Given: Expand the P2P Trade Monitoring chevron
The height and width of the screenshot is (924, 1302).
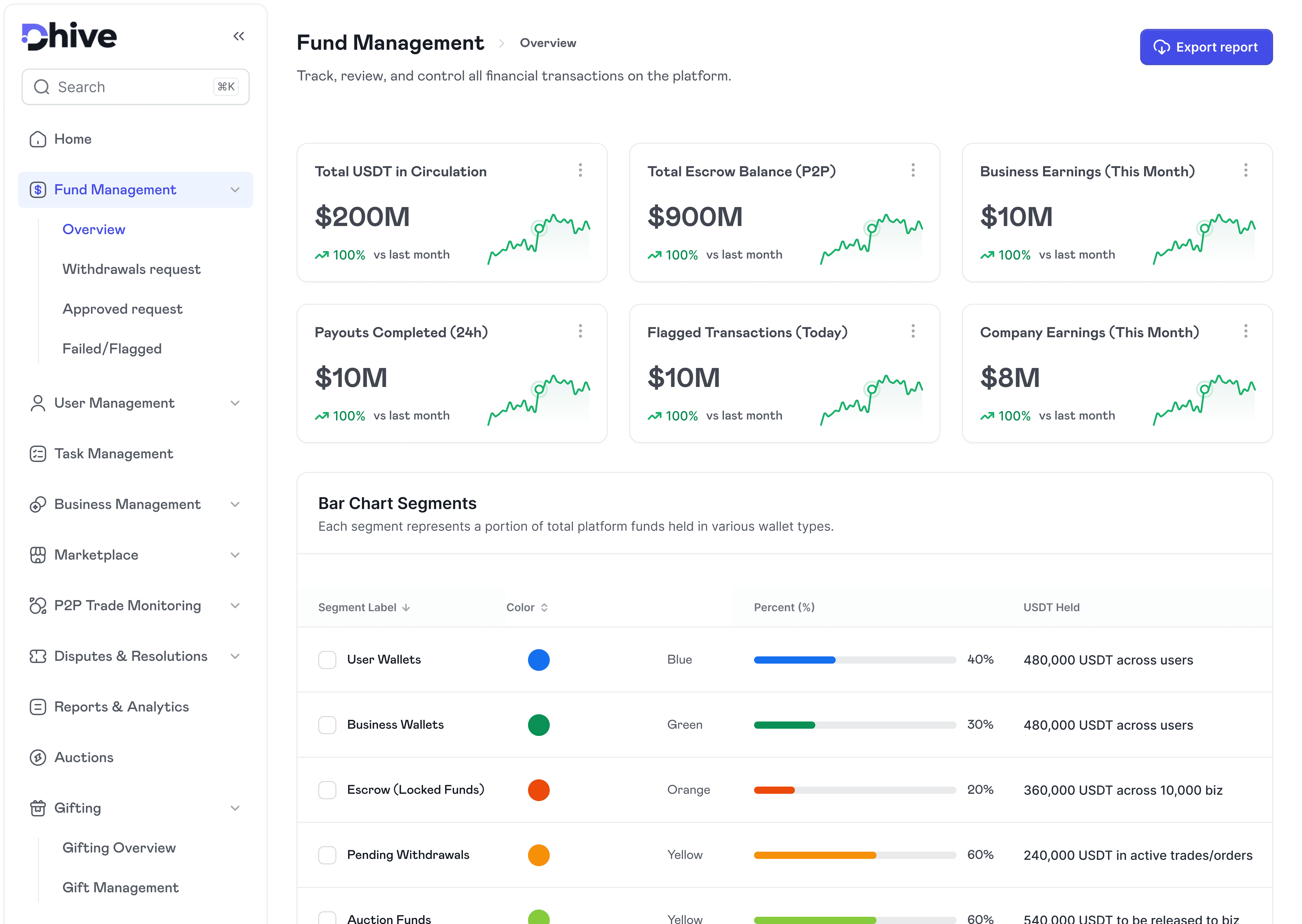Looking at the screenshot, I should pos(235,605).
